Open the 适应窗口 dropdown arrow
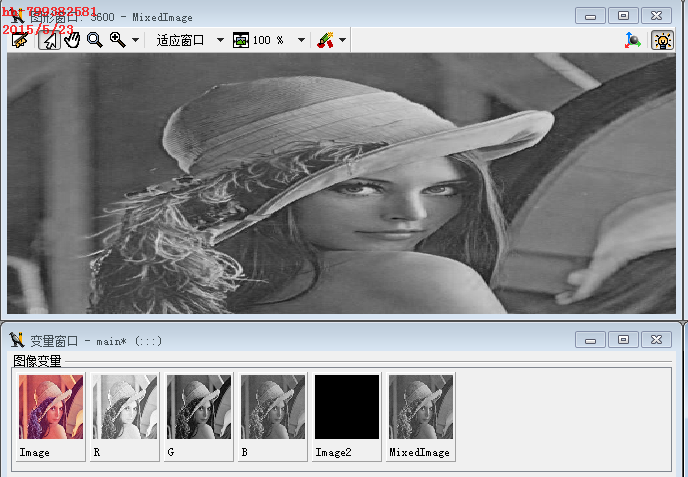The image size is (688, 477). pos(220,40)
